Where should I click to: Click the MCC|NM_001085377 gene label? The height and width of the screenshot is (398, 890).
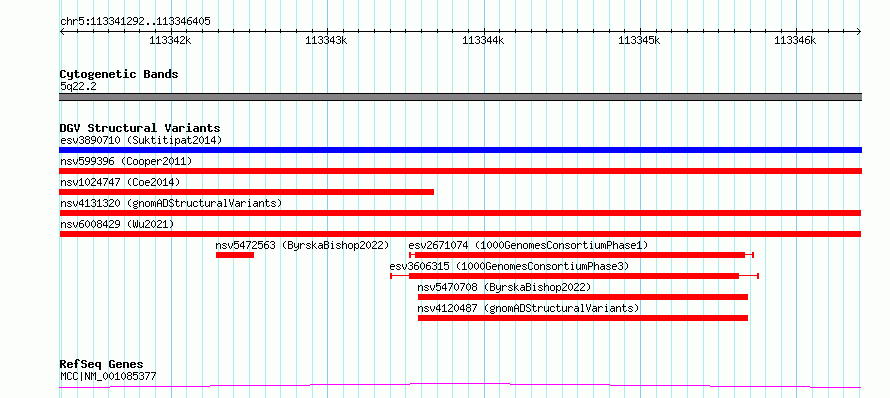click(x=108, y=376)
